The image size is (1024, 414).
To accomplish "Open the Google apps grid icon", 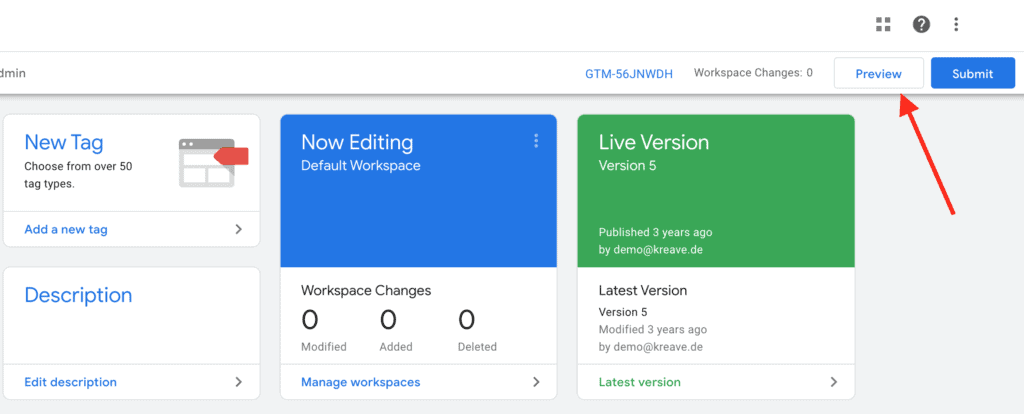I will pyautogui.click(x=883, y=25).
